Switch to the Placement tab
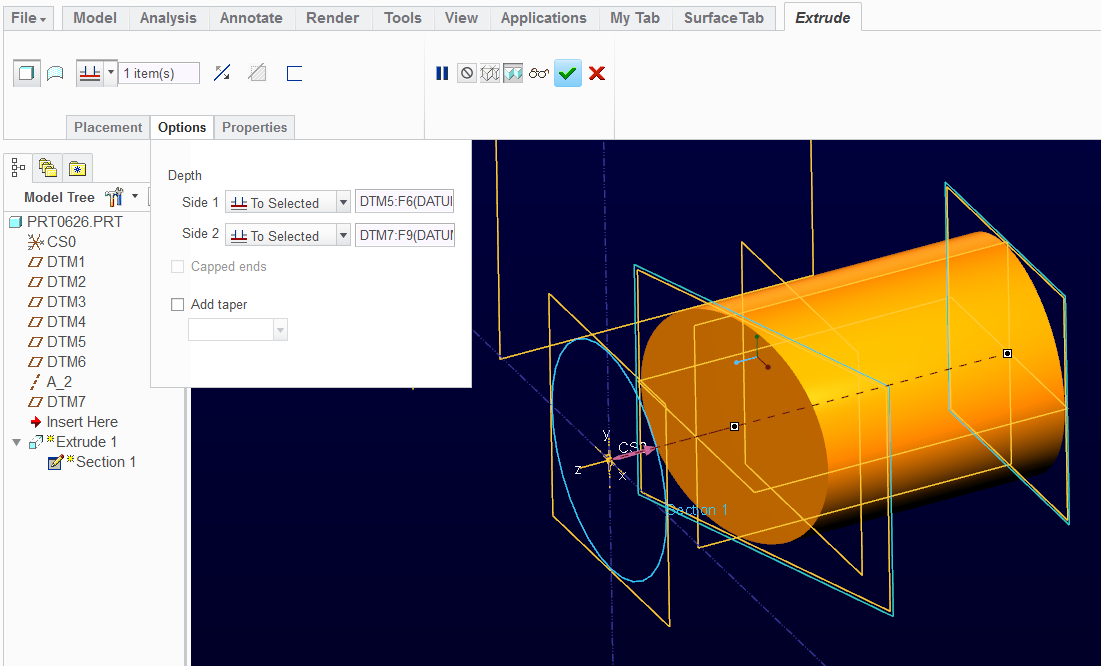1101x666 pixels. point(107,127)
